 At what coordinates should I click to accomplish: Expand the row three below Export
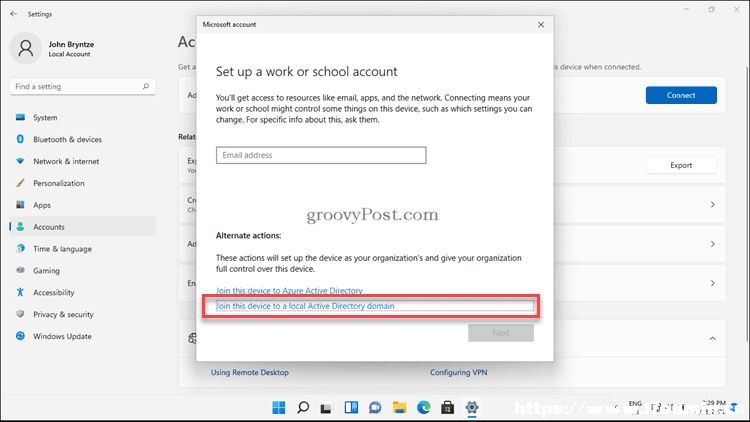pyautogui.click(x=713, y=283)
